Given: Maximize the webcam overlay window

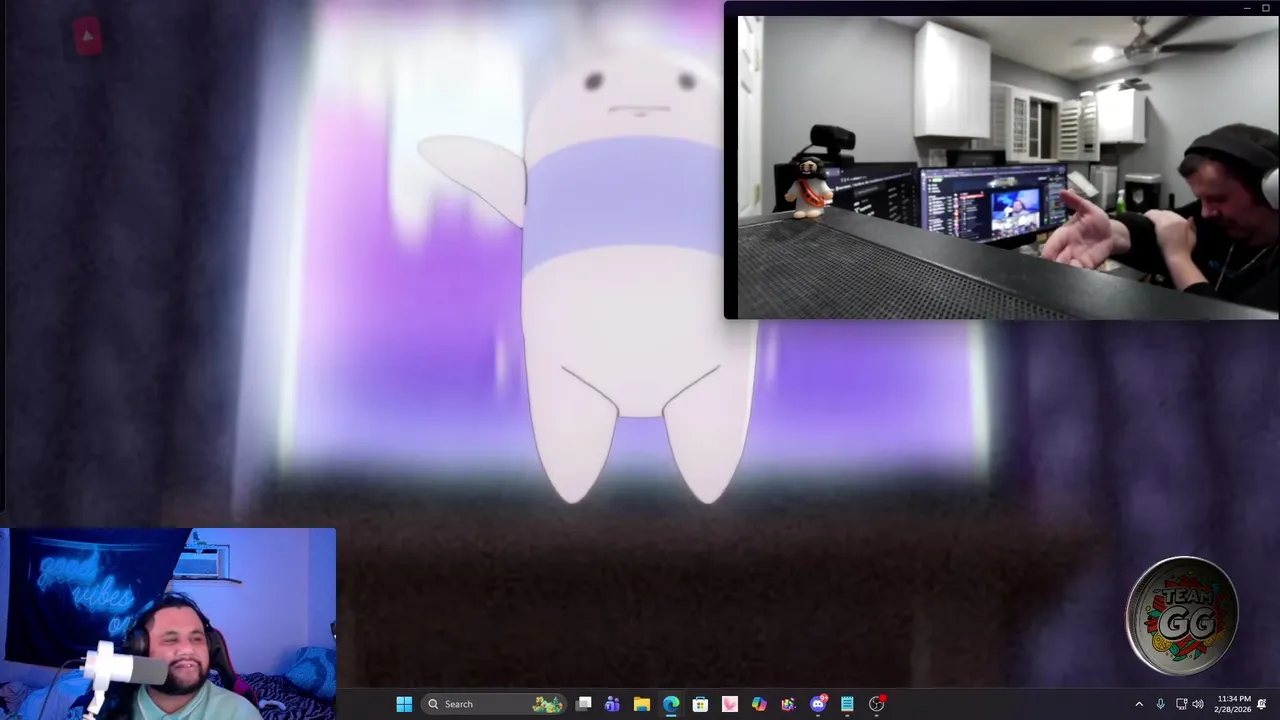Looking at the screenshot, I should pos(1266,8).
